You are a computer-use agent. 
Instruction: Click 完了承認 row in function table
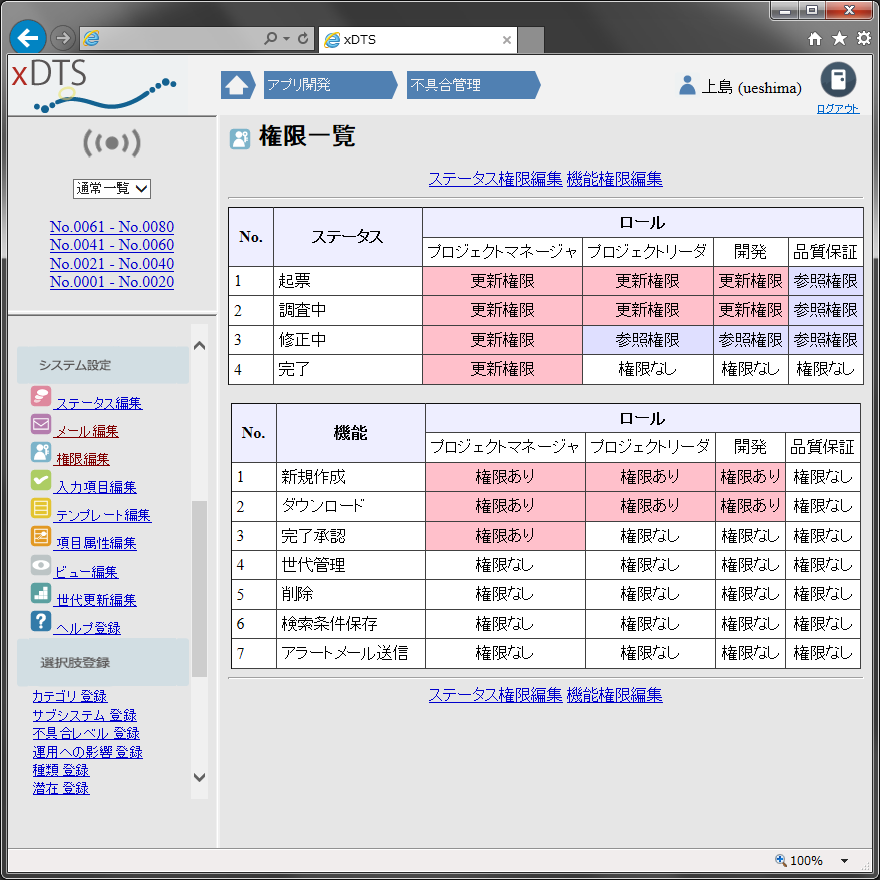click(x=546, y=536)
